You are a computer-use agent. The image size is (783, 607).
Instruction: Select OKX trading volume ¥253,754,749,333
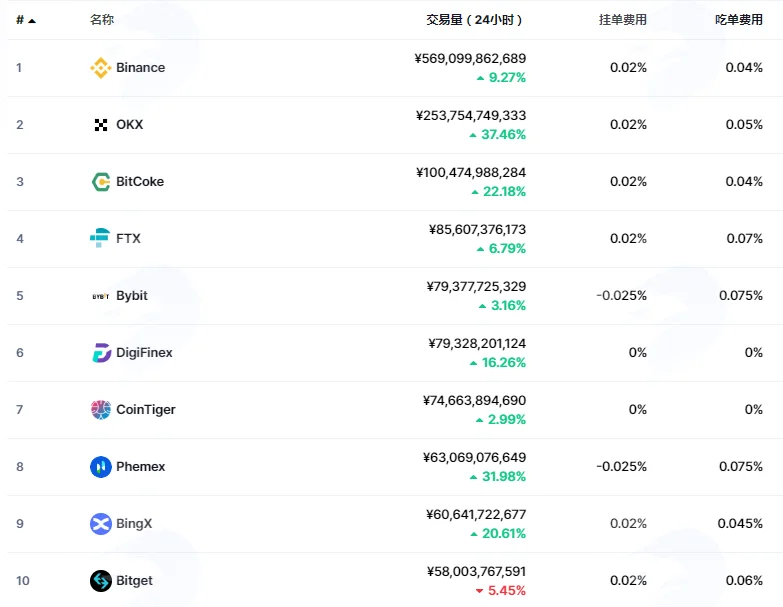coord(471,116)
